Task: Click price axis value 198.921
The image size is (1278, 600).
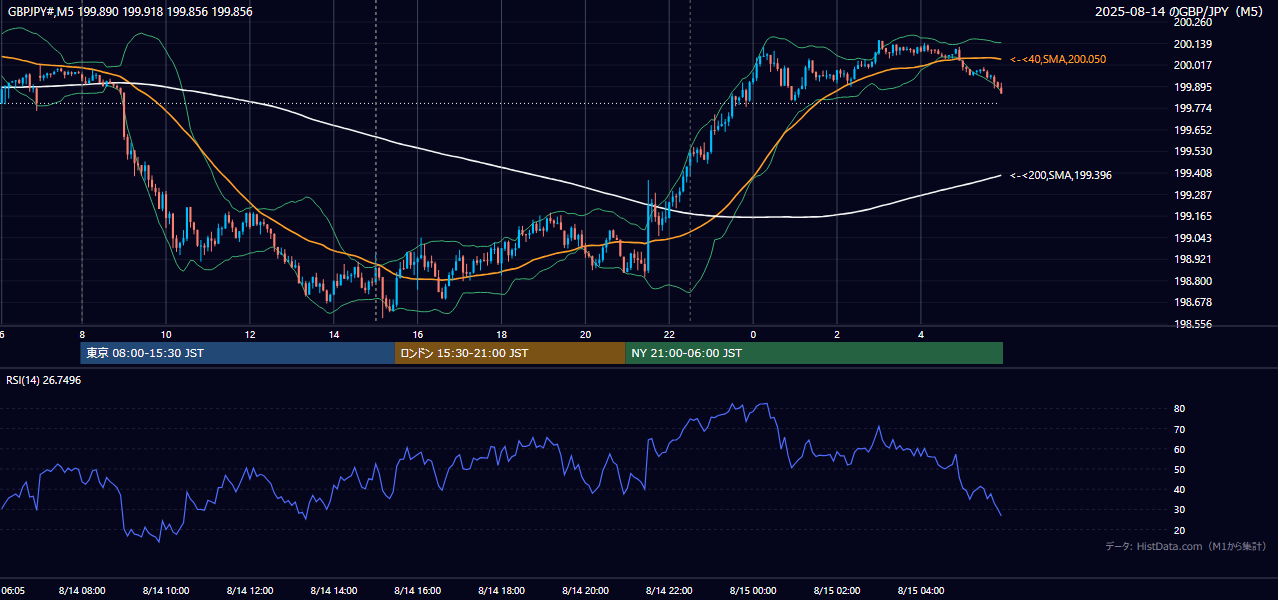Action: (x=1193, y=259)
